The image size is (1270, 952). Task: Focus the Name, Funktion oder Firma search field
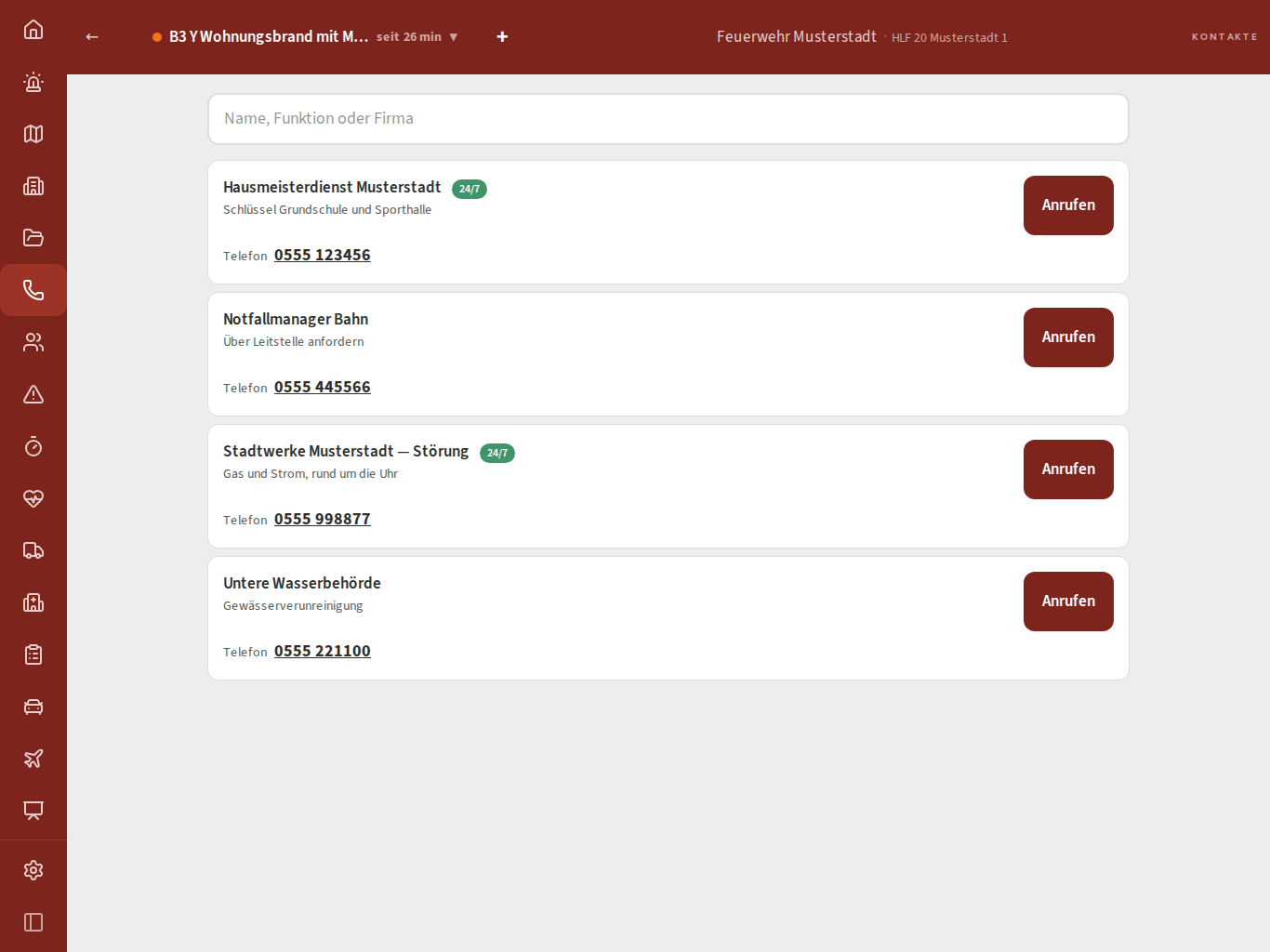pos(668,119)
